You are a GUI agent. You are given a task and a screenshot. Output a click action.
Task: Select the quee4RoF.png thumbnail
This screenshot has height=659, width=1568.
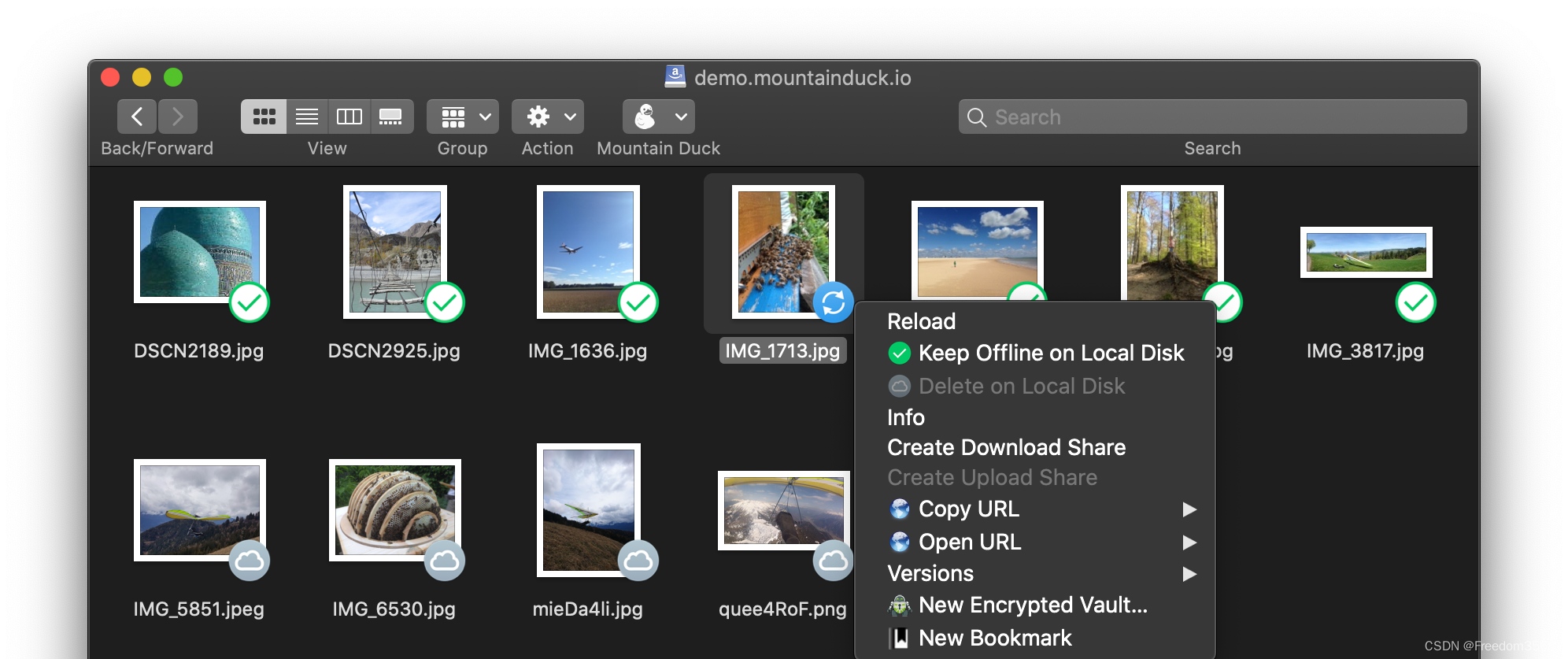point(784,510)
